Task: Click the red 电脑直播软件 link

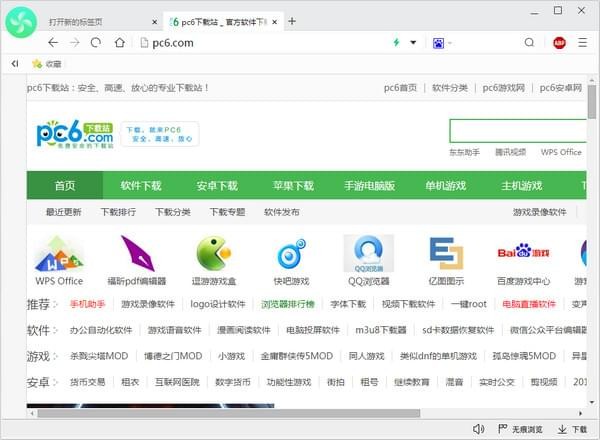Action: pos(529,304)
